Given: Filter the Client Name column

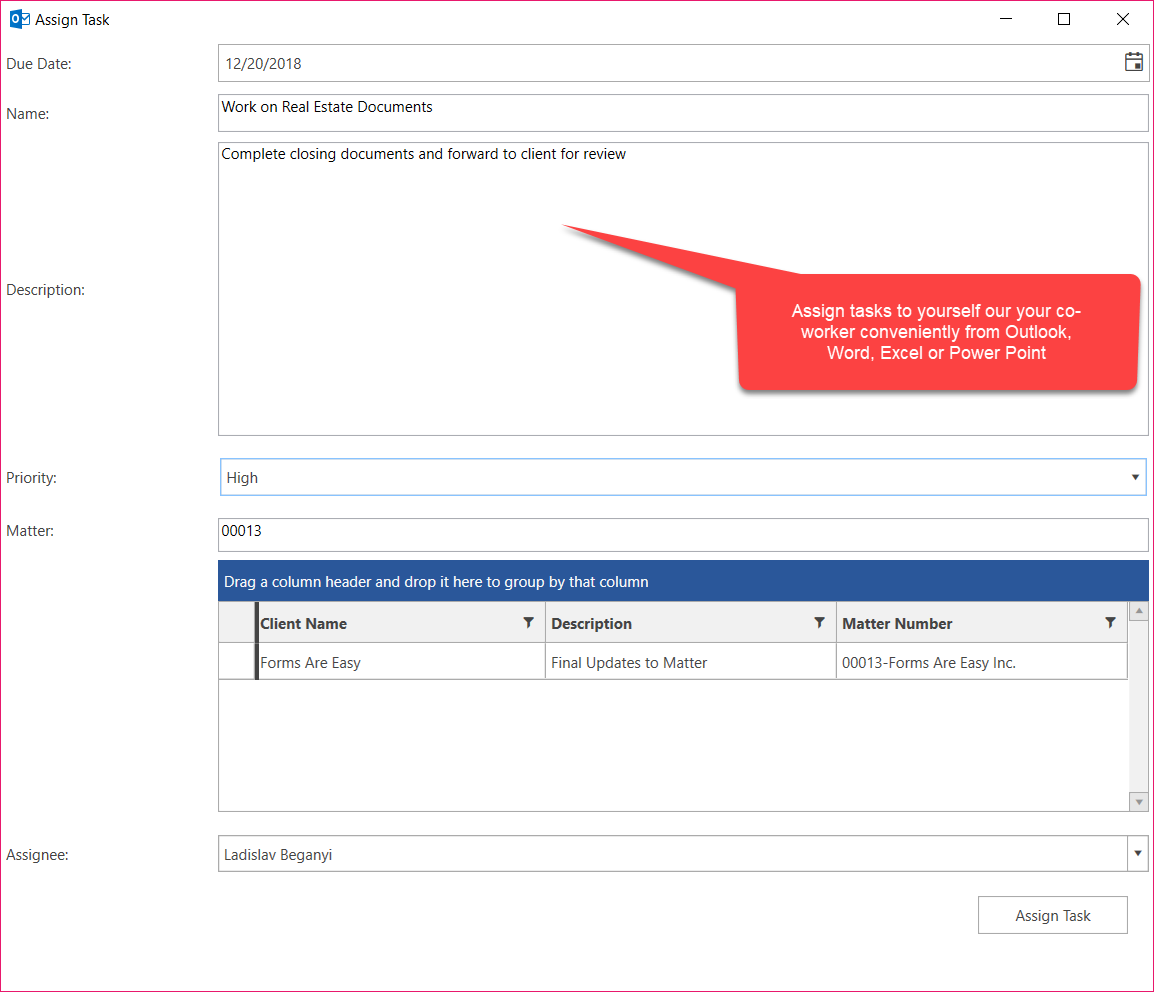Looking at the screenshot, I should [x=529, y=622].
